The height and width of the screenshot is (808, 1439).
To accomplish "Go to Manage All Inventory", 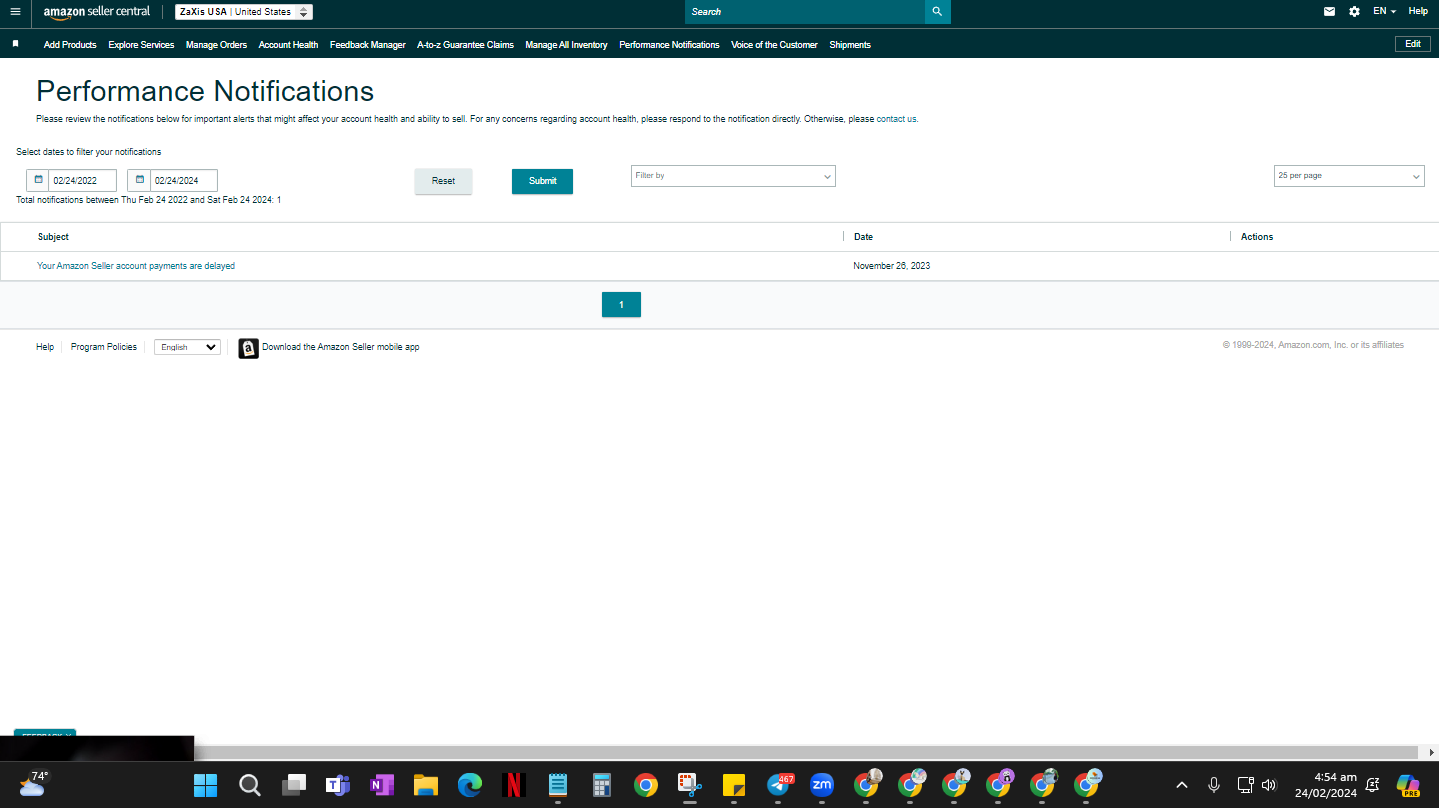I will [566, 45].
